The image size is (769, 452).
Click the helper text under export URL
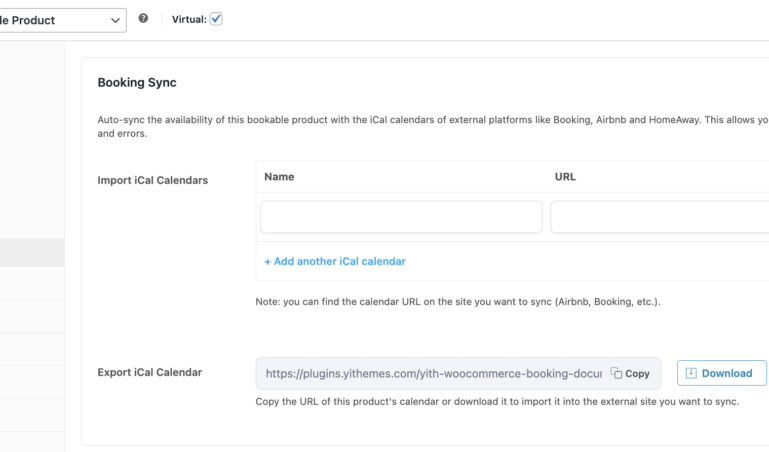pyautogui.click(x=497, y=402)
